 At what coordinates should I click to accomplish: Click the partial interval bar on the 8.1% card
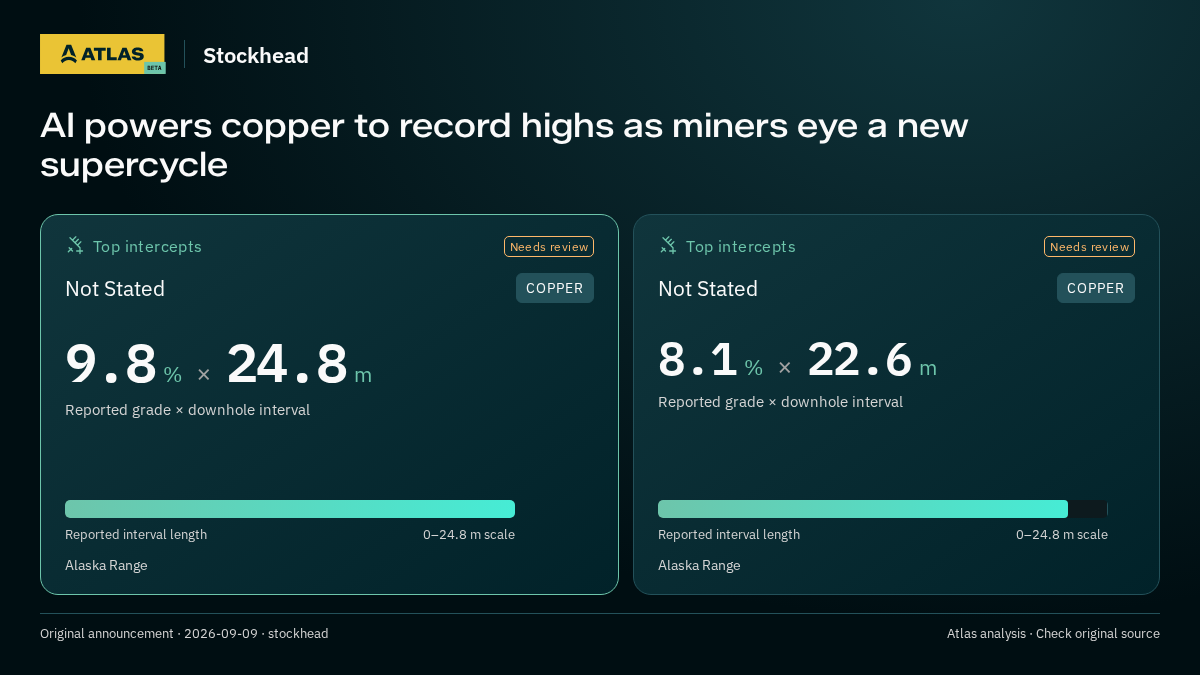pos(863,509)
